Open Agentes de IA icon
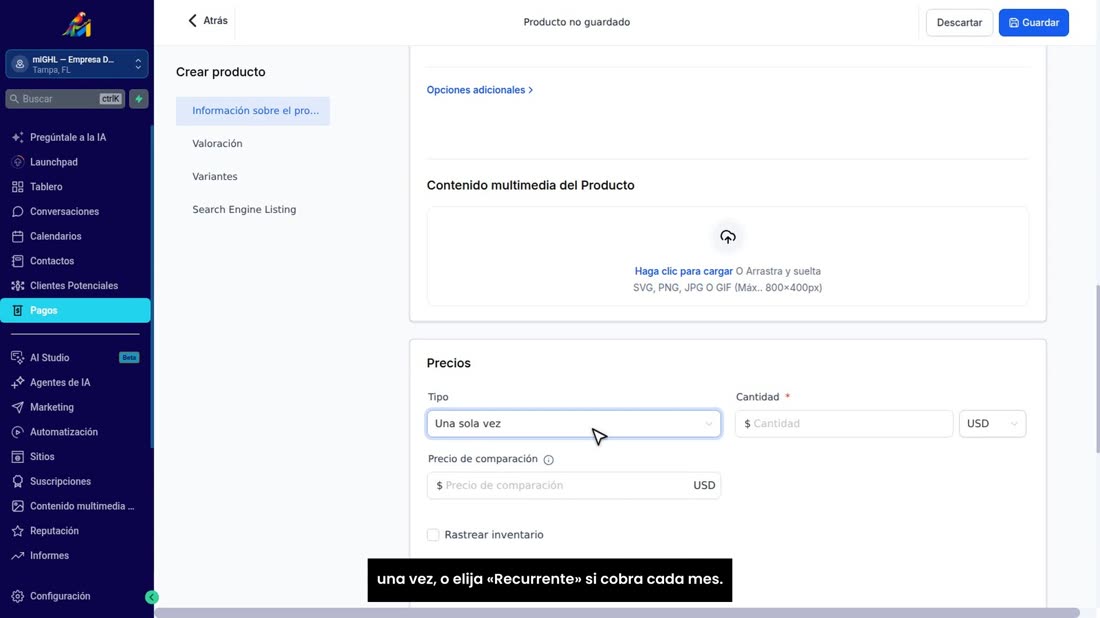The width and height of the screenshot is (1100, 618). pos(18,382)
